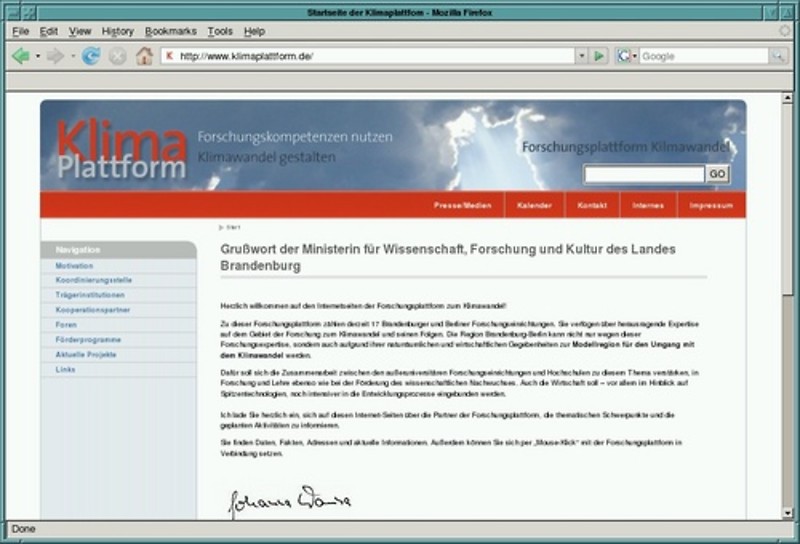Open the Foren navigation link
800x544 pixels.
(x=66, y=325)
